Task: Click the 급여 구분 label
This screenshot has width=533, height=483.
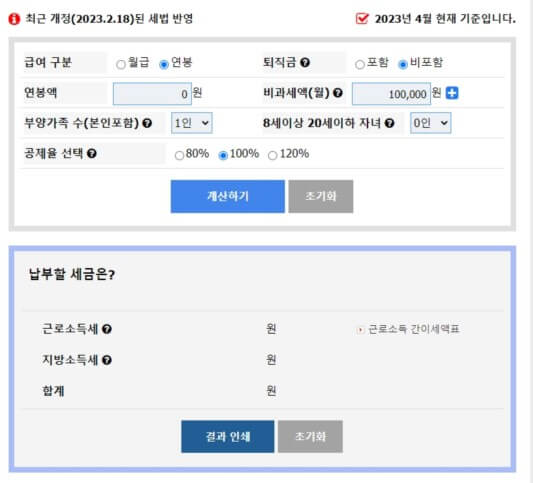Action: pyautogui.click(x=48, y=63)
